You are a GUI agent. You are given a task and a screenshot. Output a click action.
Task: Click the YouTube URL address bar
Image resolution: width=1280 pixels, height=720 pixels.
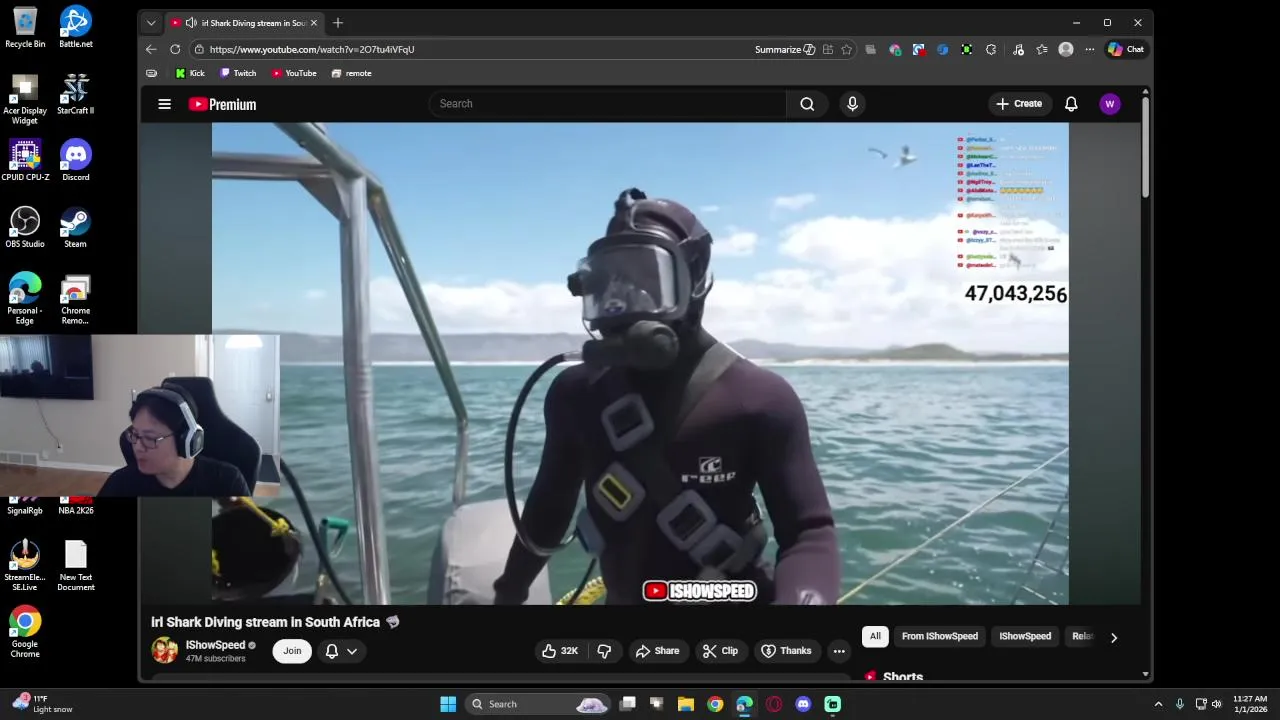click(470, 49)
